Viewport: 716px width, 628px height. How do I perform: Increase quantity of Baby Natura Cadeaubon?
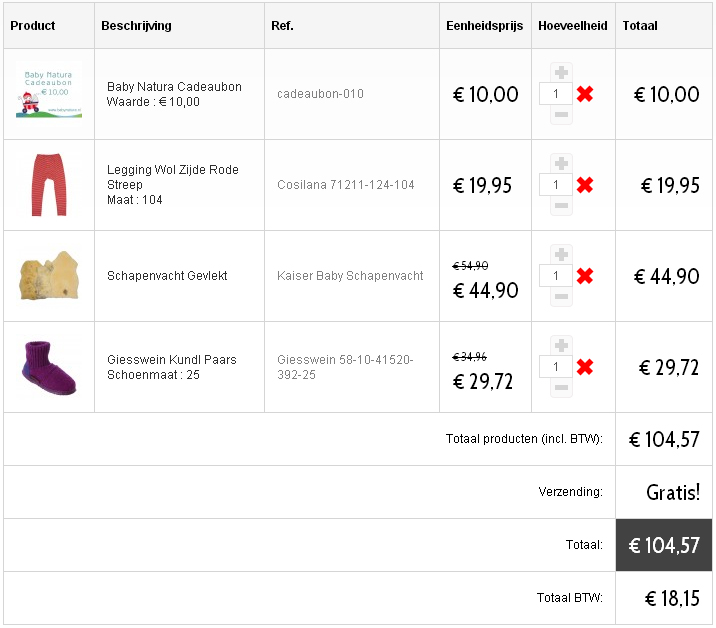tap(561, 73)
